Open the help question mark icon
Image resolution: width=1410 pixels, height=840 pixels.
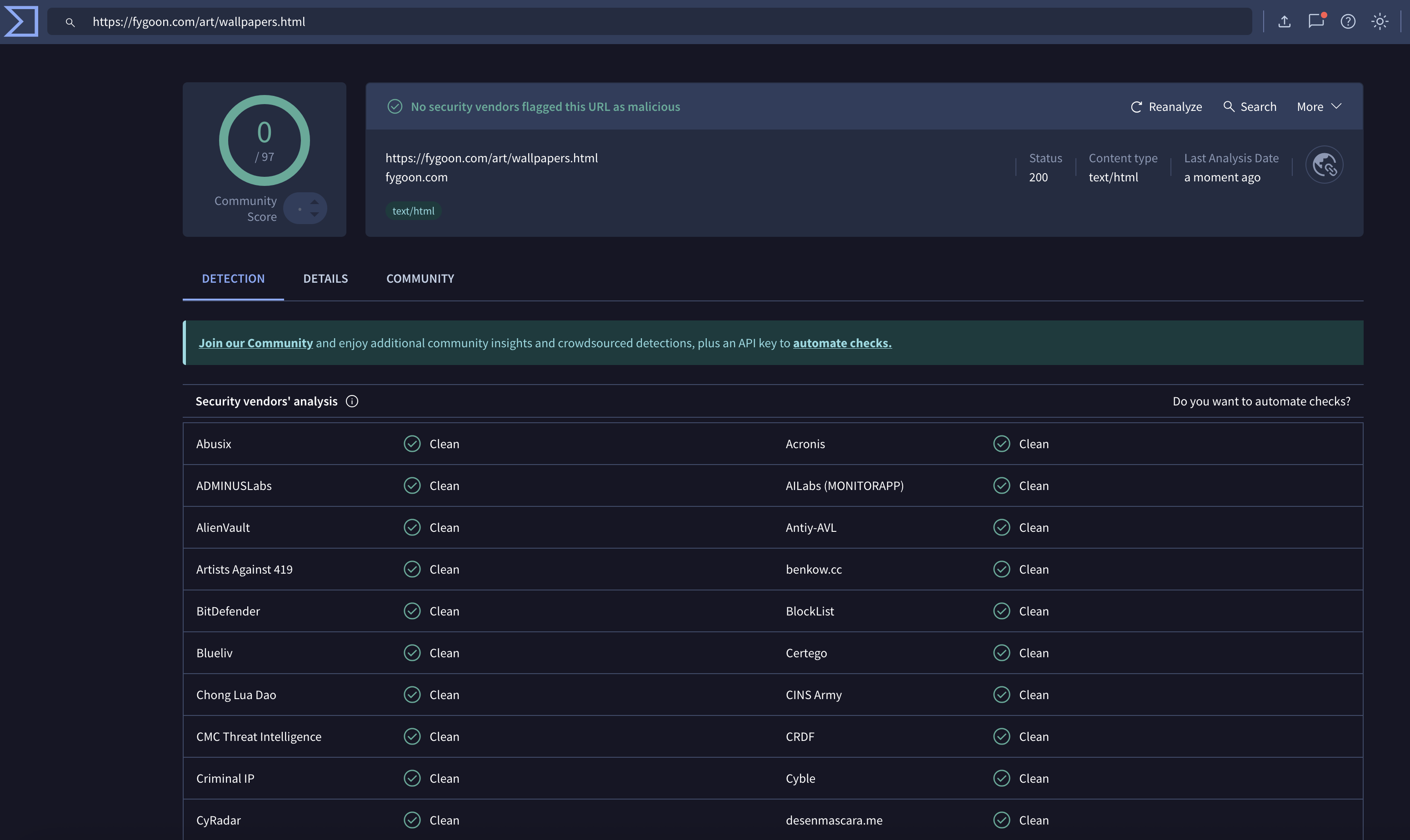tap(1348, 21)
